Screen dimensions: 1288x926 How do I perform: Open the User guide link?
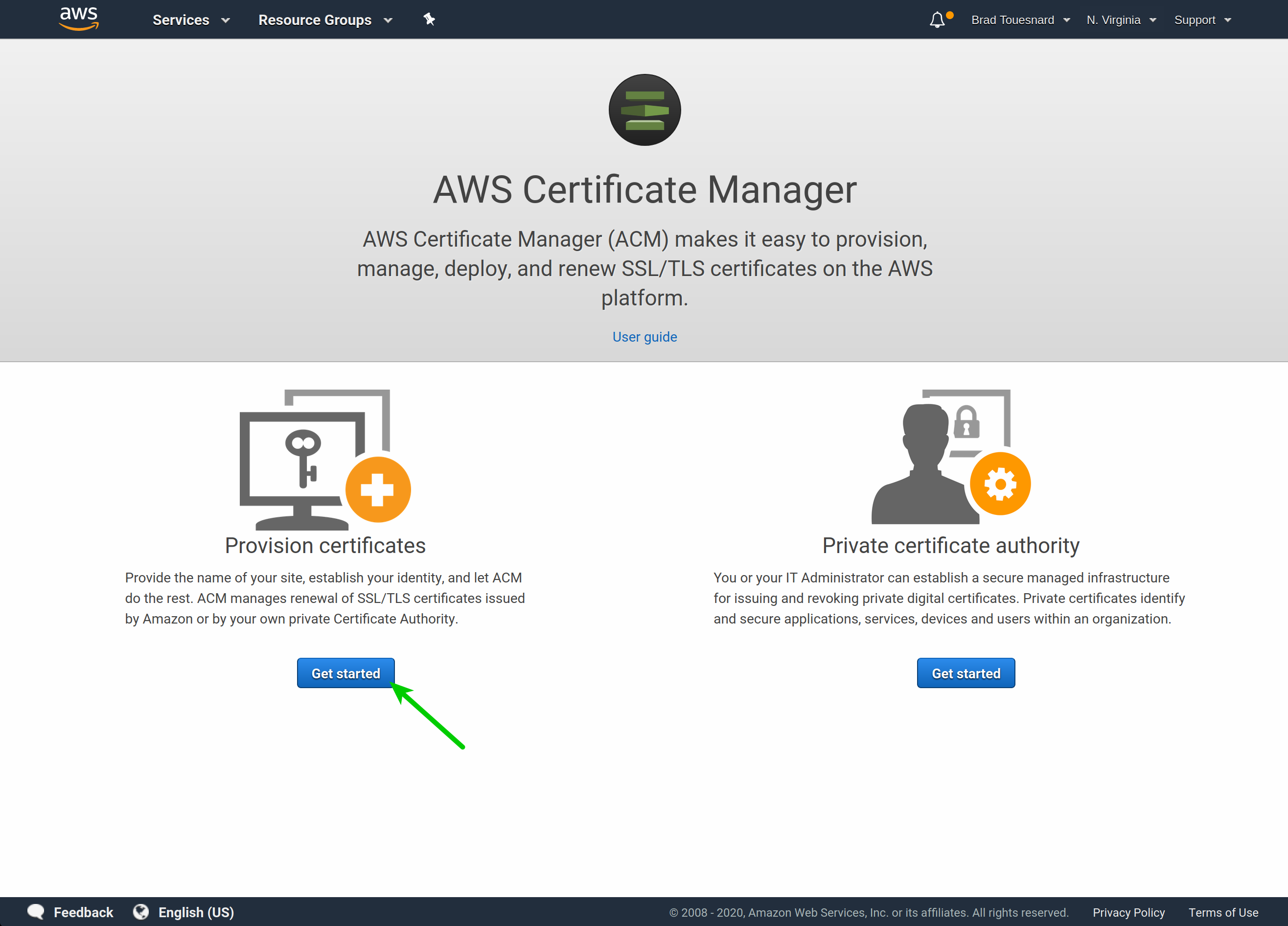point(644,337)
